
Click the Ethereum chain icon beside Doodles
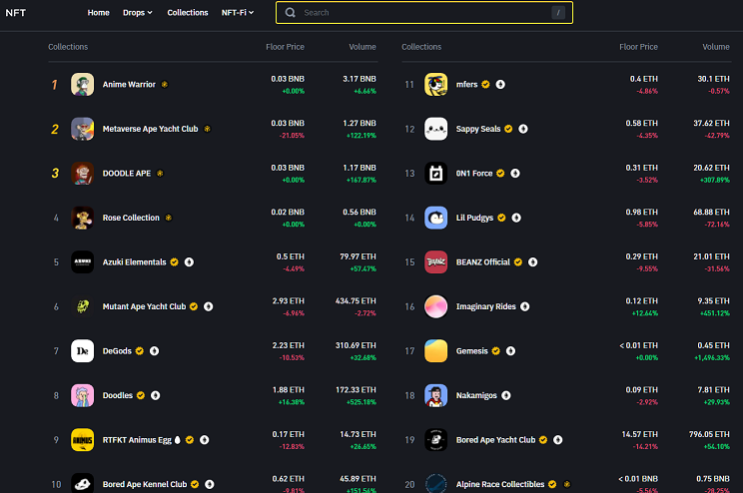coord(155,395)
